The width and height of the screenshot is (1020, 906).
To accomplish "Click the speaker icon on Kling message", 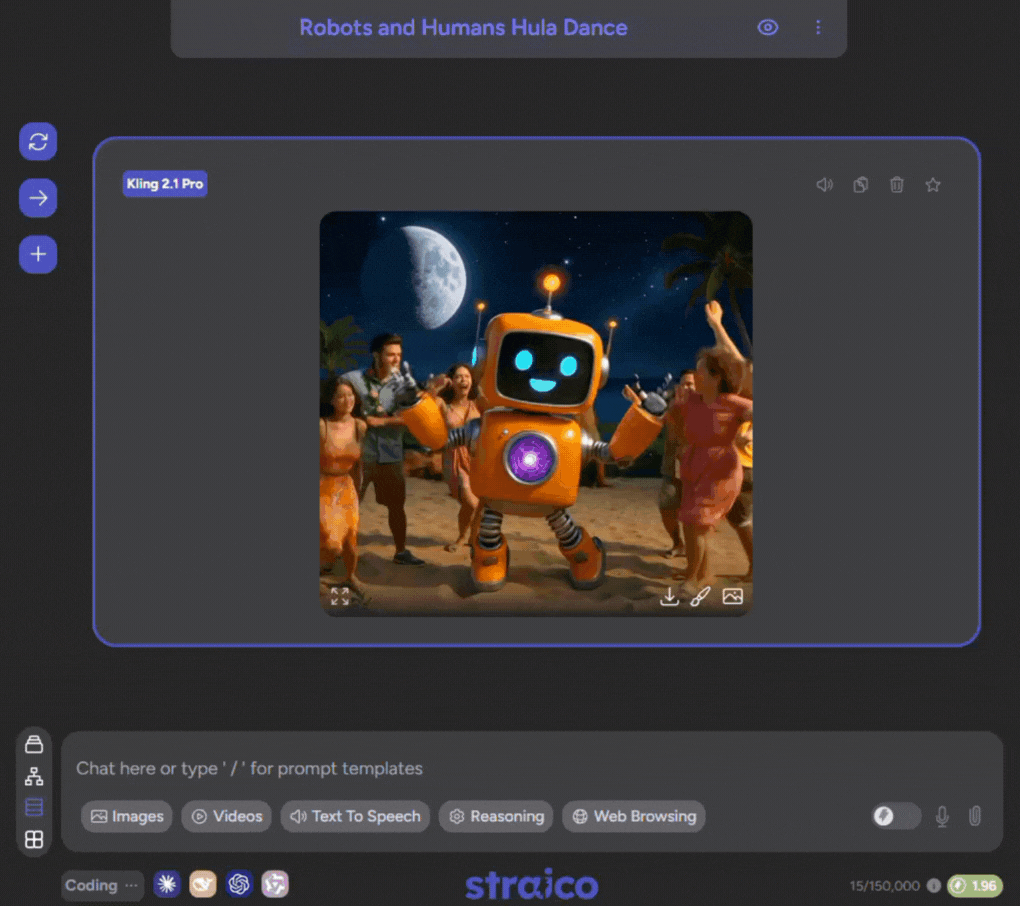I will [x=824, y=185].
